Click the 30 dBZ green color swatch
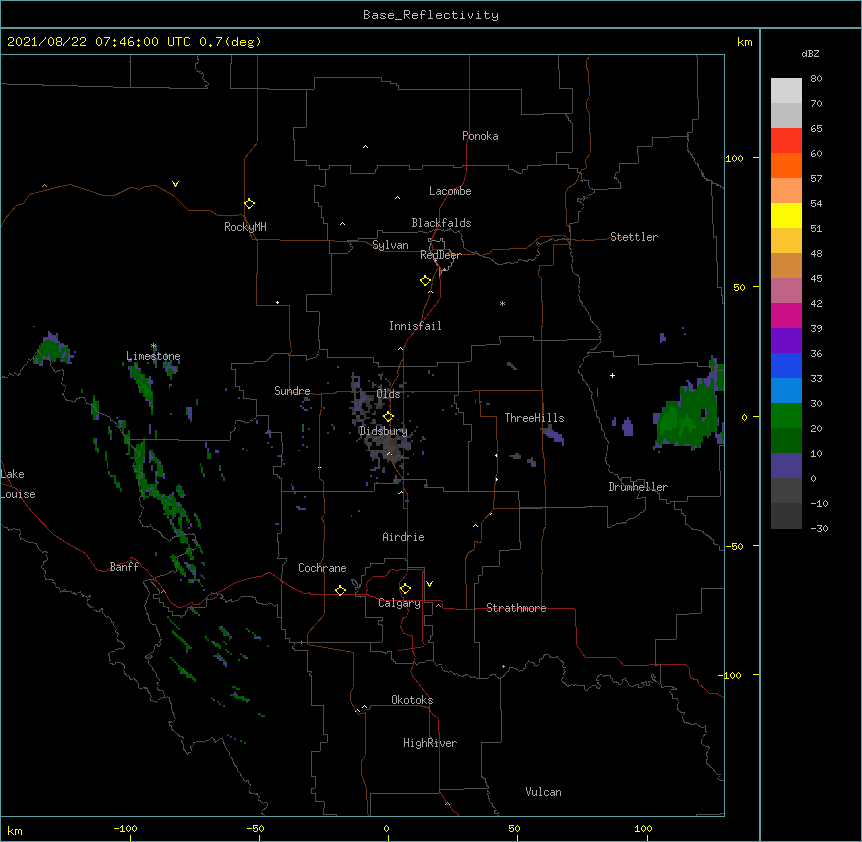The width and height of the screenshot is (862, 842). (786, 416)
